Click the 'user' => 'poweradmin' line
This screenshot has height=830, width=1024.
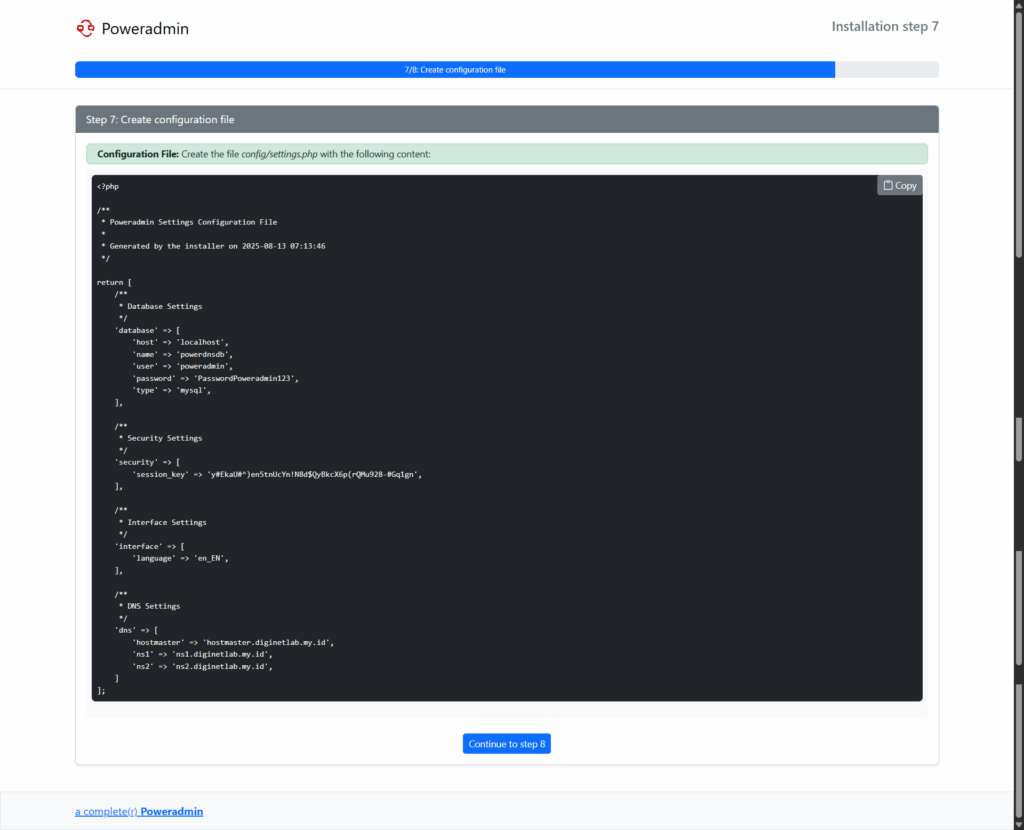pyautogui.click(x=182, y=366)
